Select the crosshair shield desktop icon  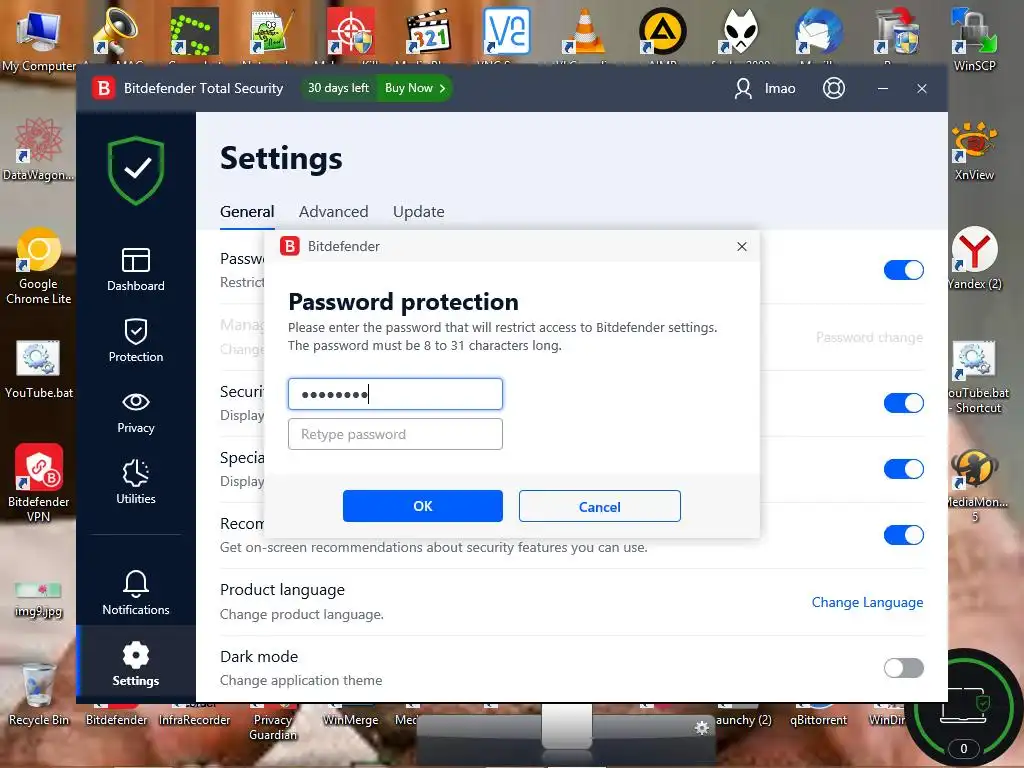[351, 31]
